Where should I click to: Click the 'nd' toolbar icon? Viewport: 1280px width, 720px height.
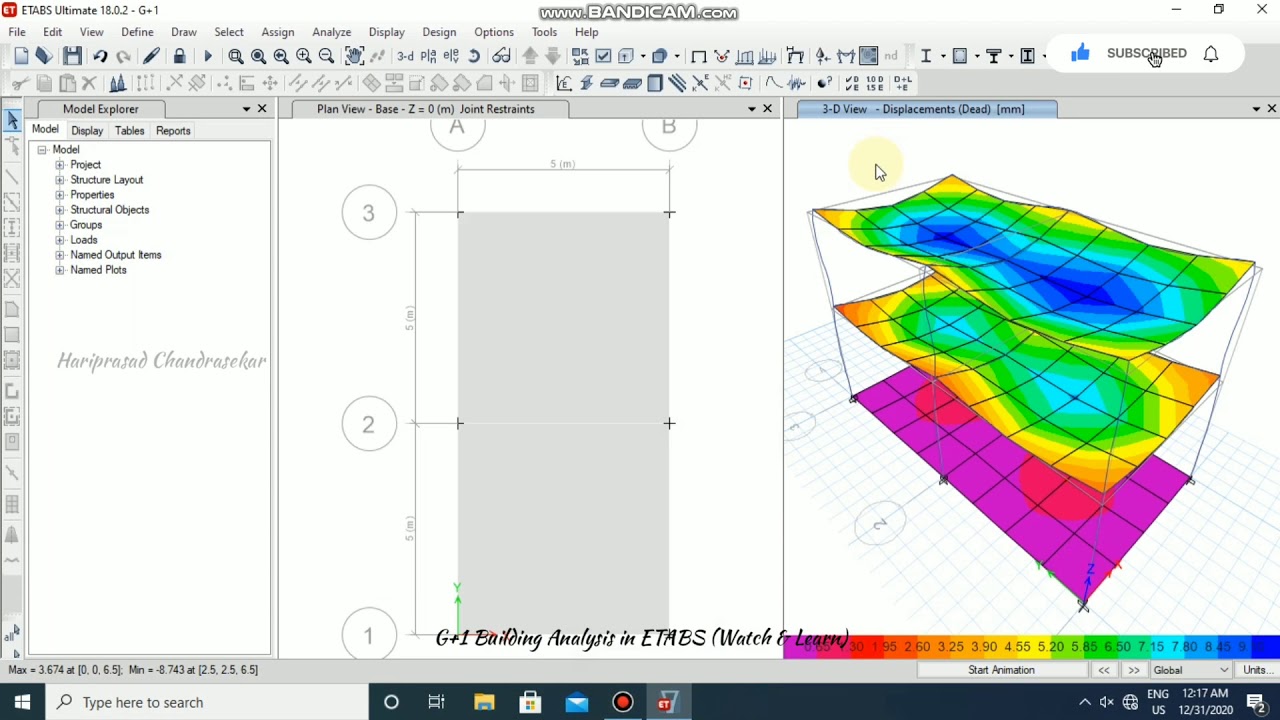click(x=891, y=57)
